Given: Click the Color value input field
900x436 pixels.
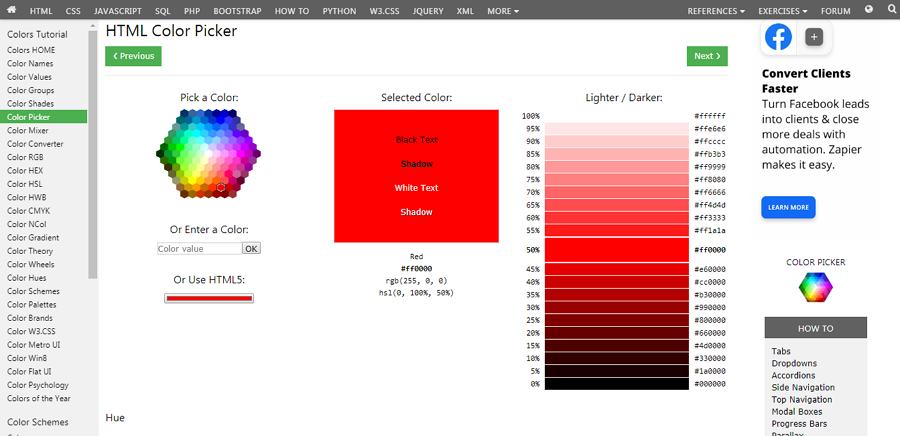Looking at the screenshot, I should 199,248.
